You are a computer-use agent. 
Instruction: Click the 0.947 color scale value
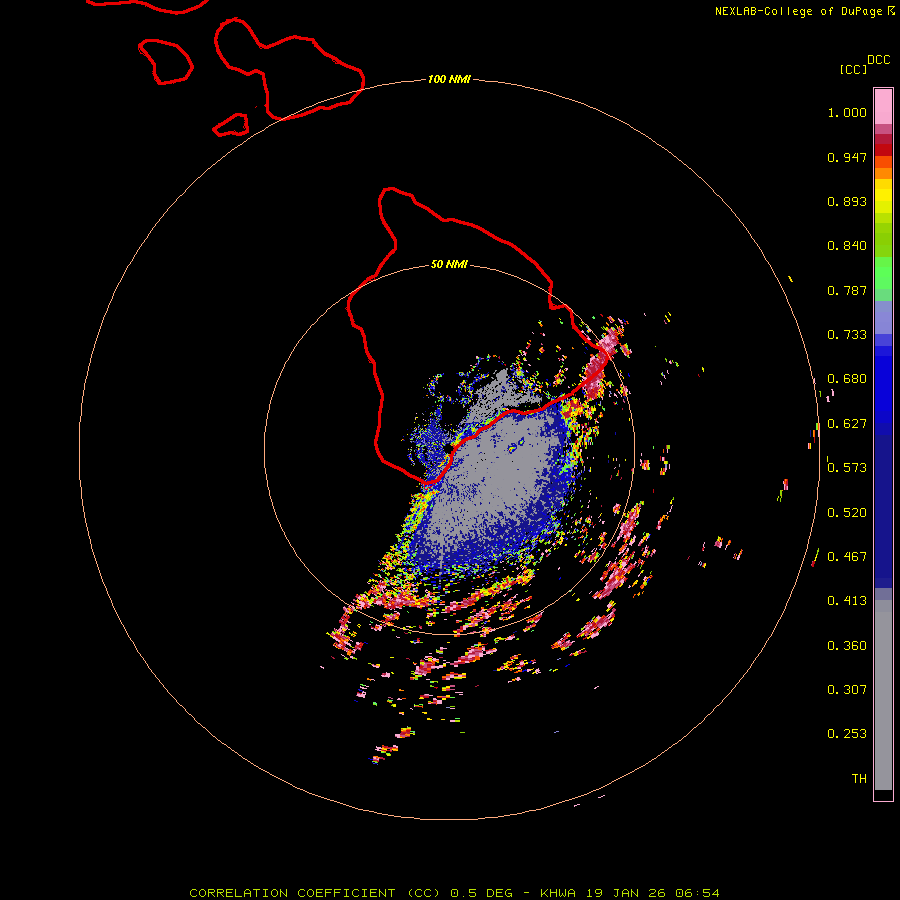tap(847, 157)
